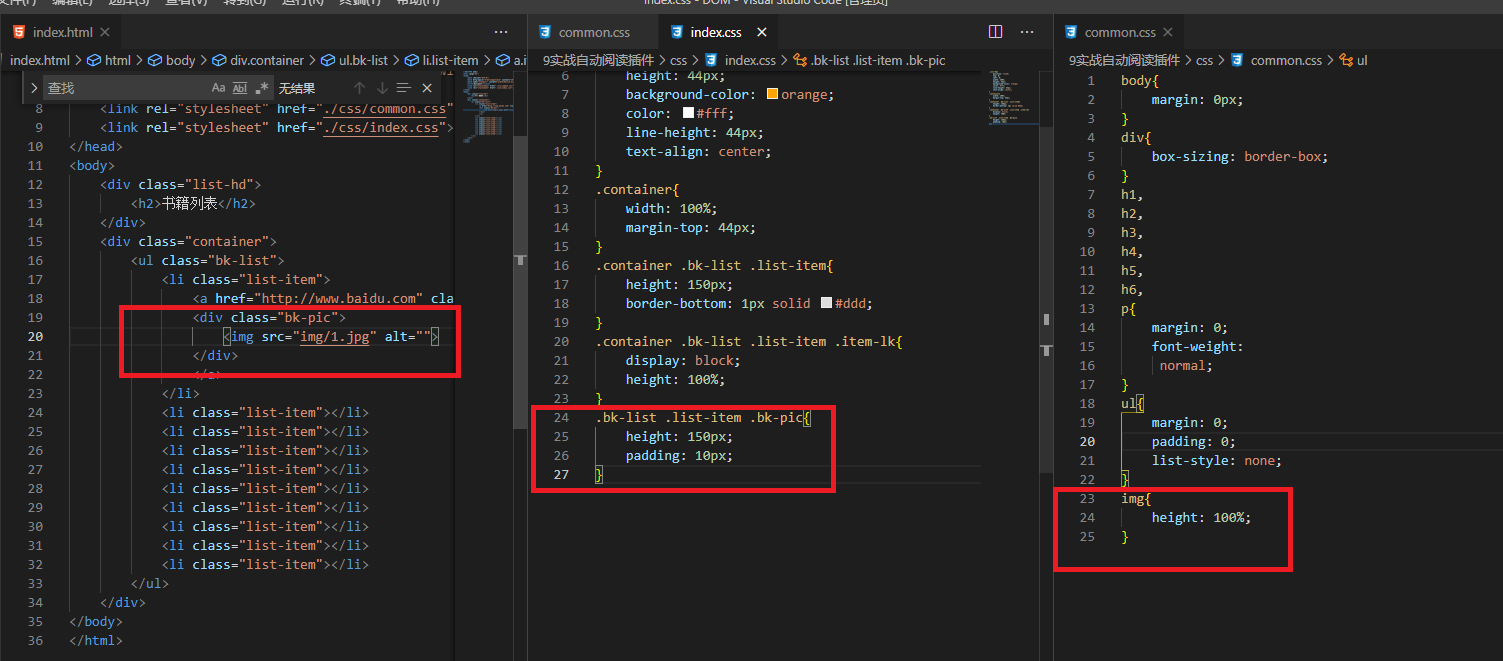Click the 'img{' selector line in common.css
This screenshot has width=1503, height=661.
(1137, 498)
